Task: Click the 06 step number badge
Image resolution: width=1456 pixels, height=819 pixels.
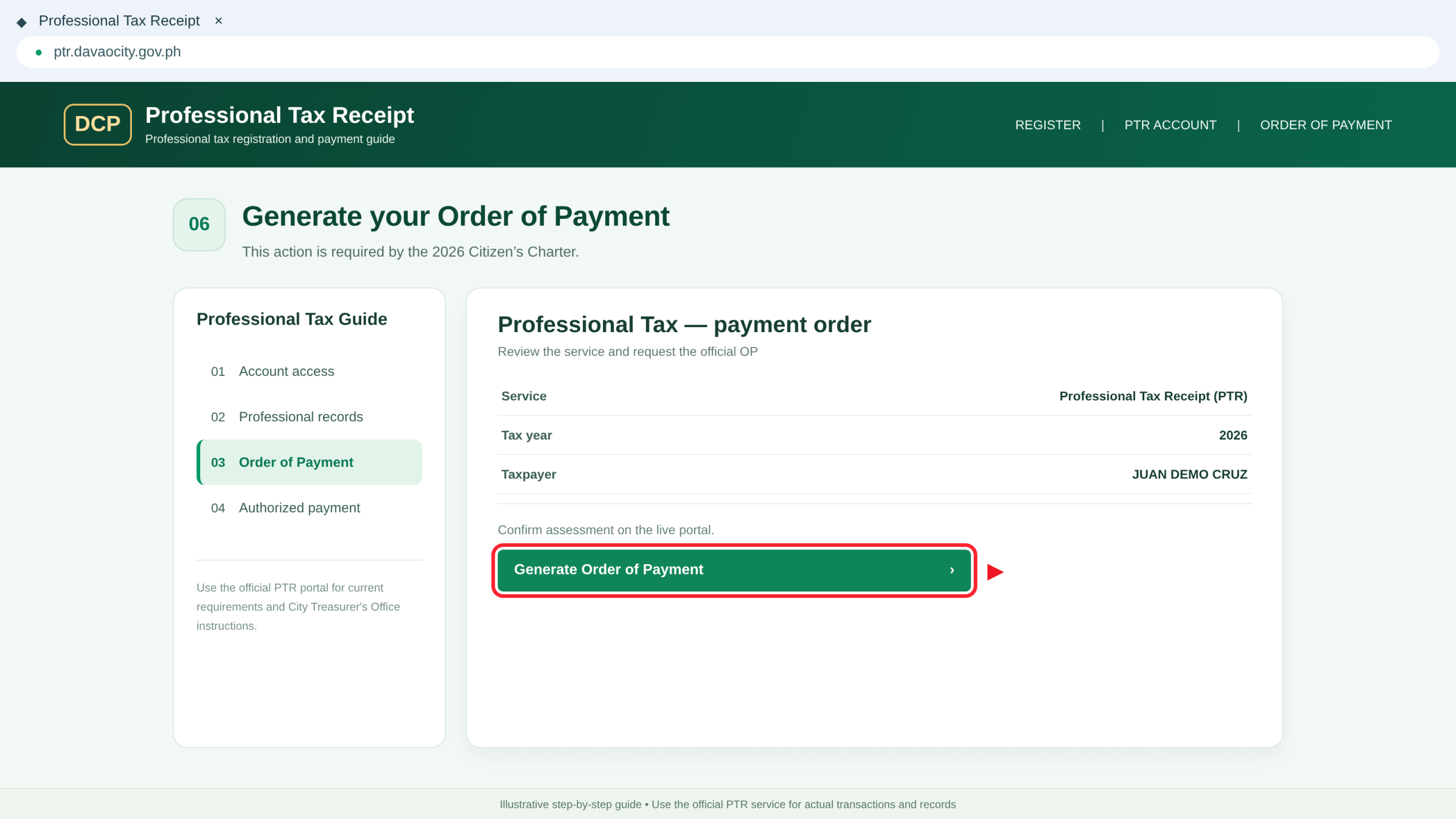Action: [199, 224]
